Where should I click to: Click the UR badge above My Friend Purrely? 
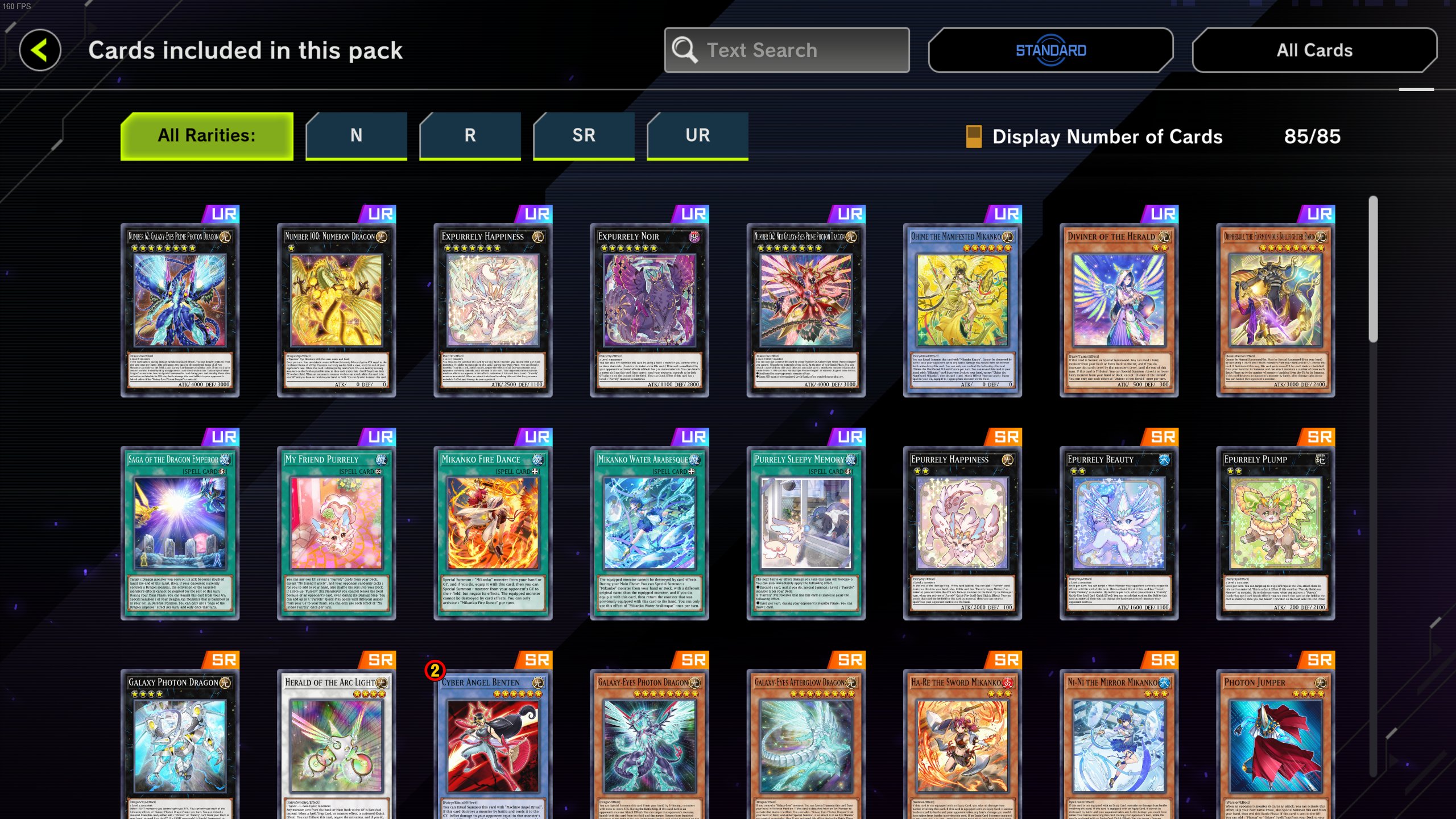click(x=377, y=437)
